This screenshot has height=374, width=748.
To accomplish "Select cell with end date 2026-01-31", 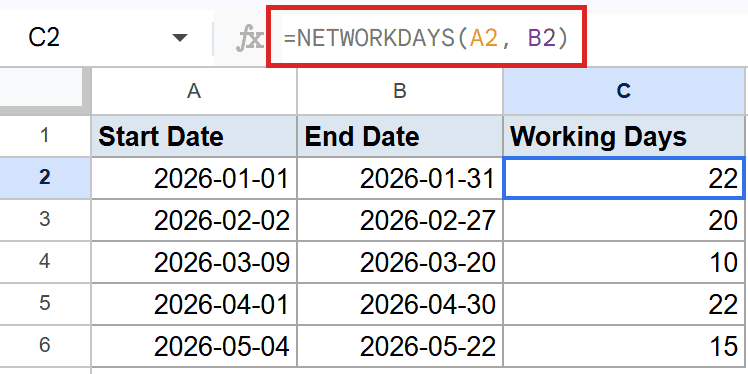I will click(x=400, y=178).
